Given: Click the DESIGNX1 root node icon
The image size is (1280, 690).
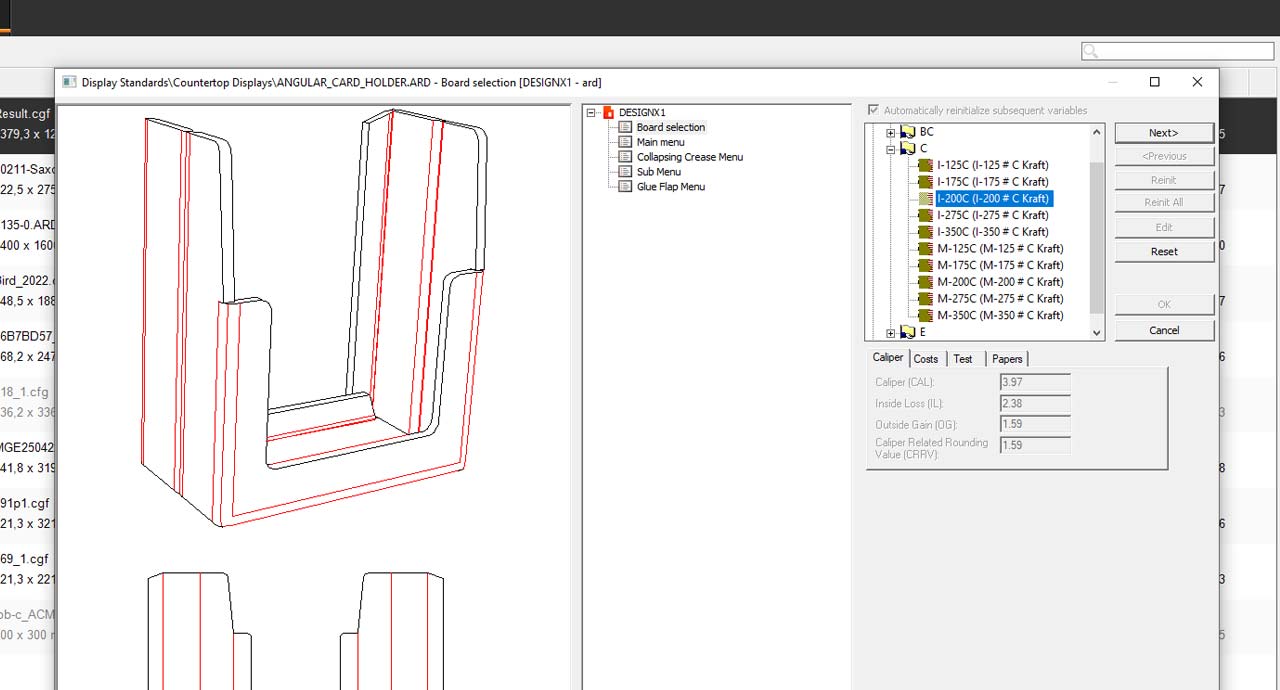Looking at the screenshot, I should coord(608,113).
